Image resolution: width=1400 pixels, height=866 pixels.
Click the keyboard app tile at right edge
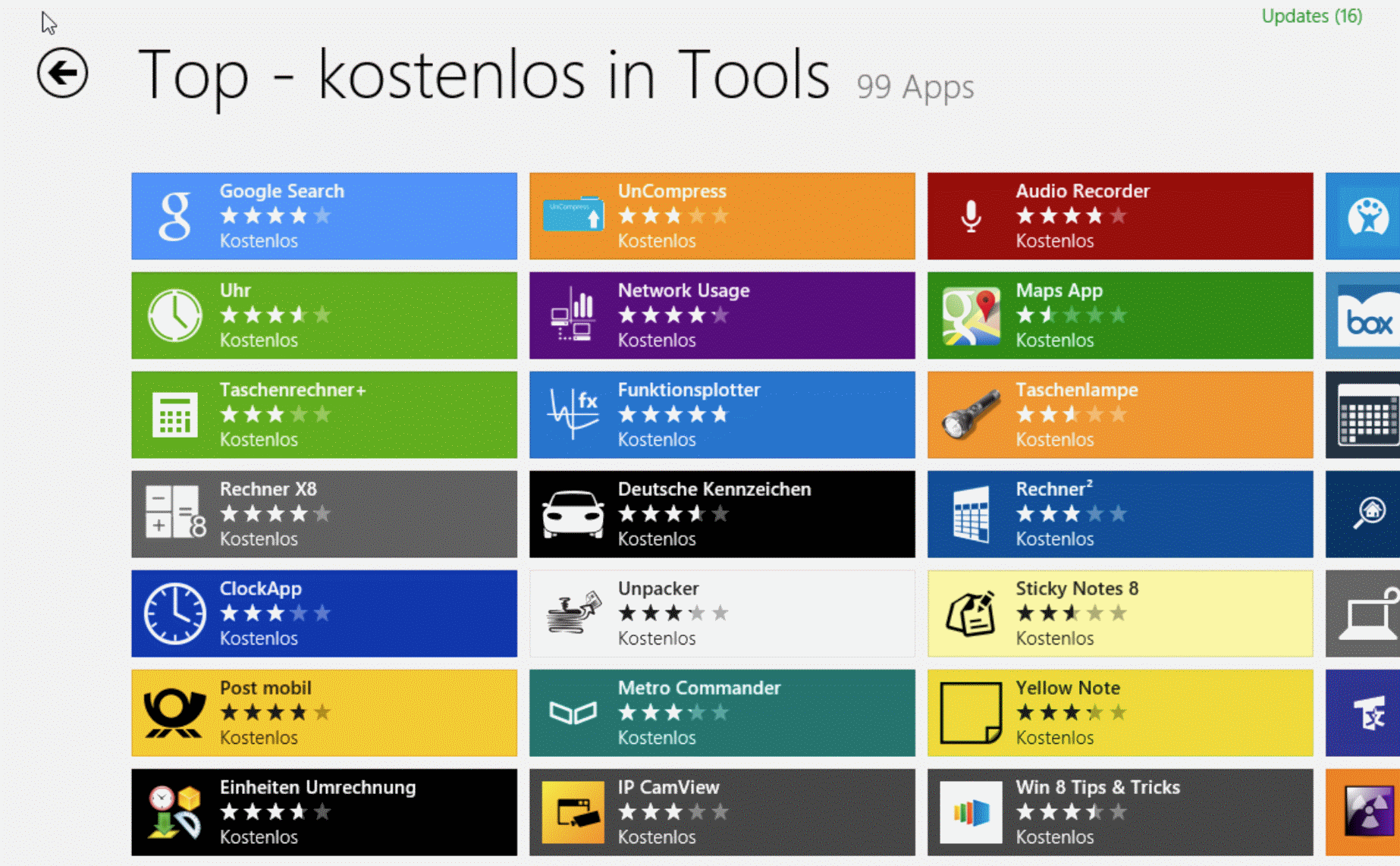click(1363, 415)
